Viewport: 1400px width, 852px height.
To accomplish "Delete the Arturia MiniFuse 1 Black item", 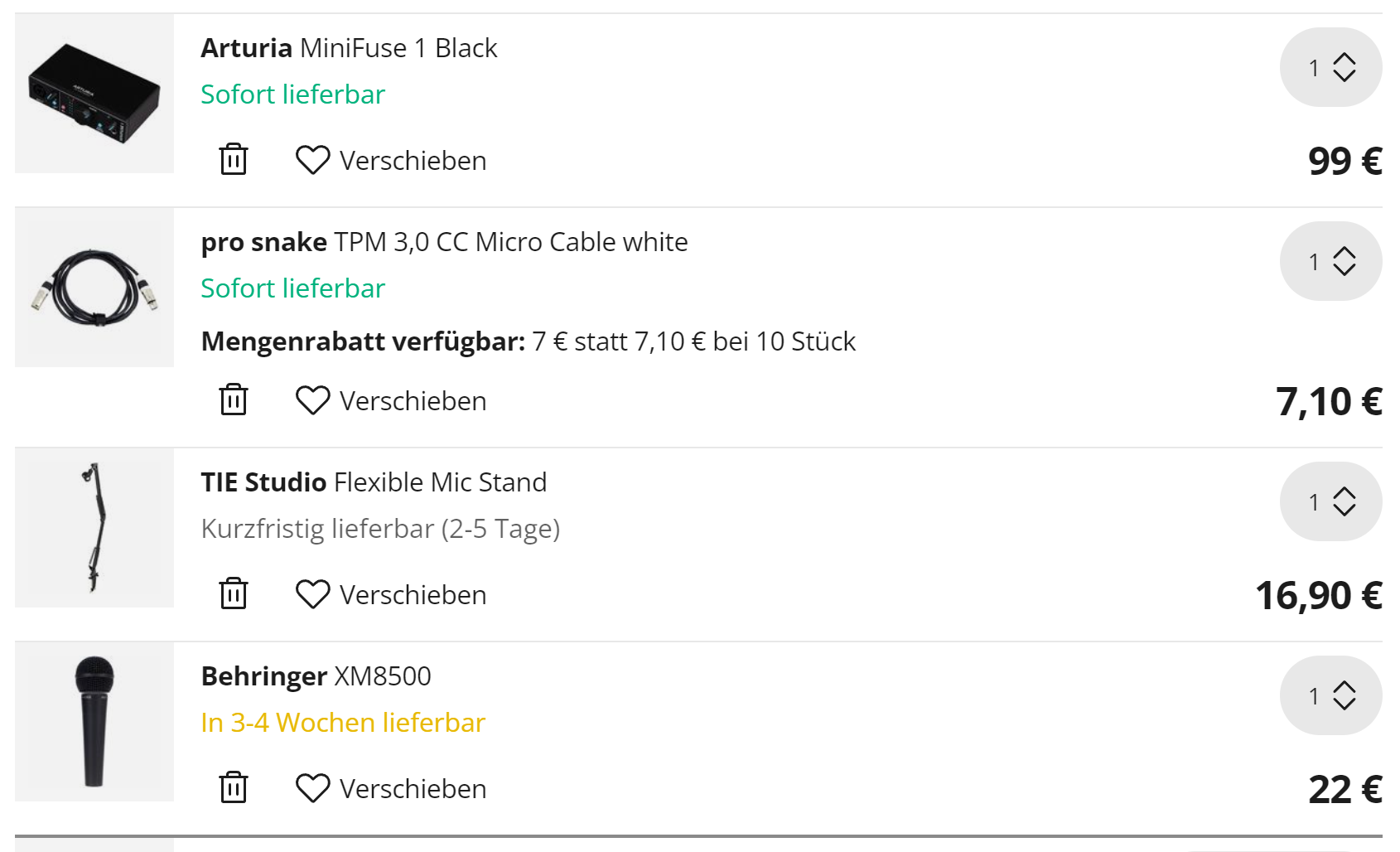I will click(x=234, y=159).
